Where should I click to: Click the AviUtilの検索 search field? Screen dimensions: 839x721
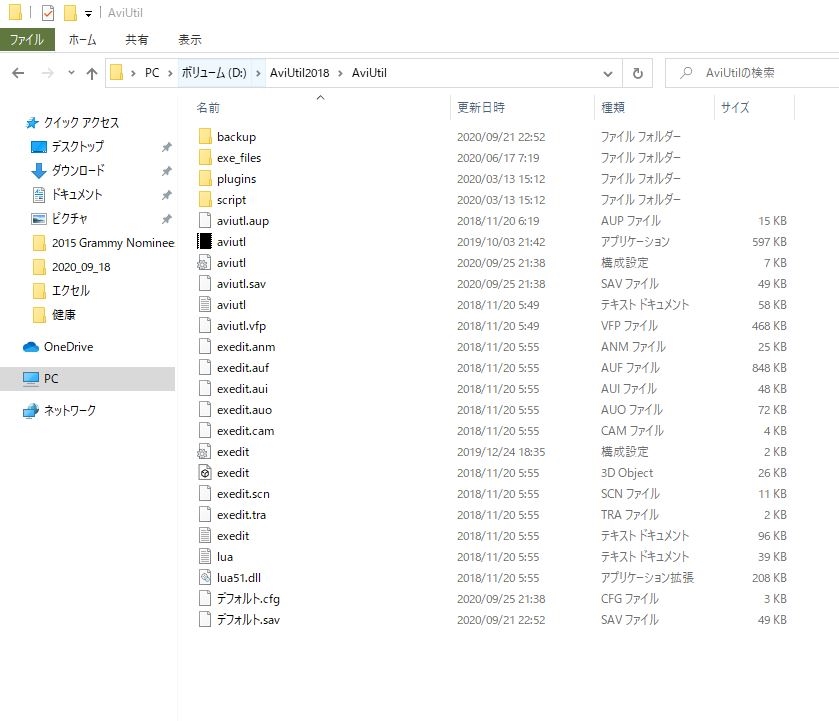752,73
